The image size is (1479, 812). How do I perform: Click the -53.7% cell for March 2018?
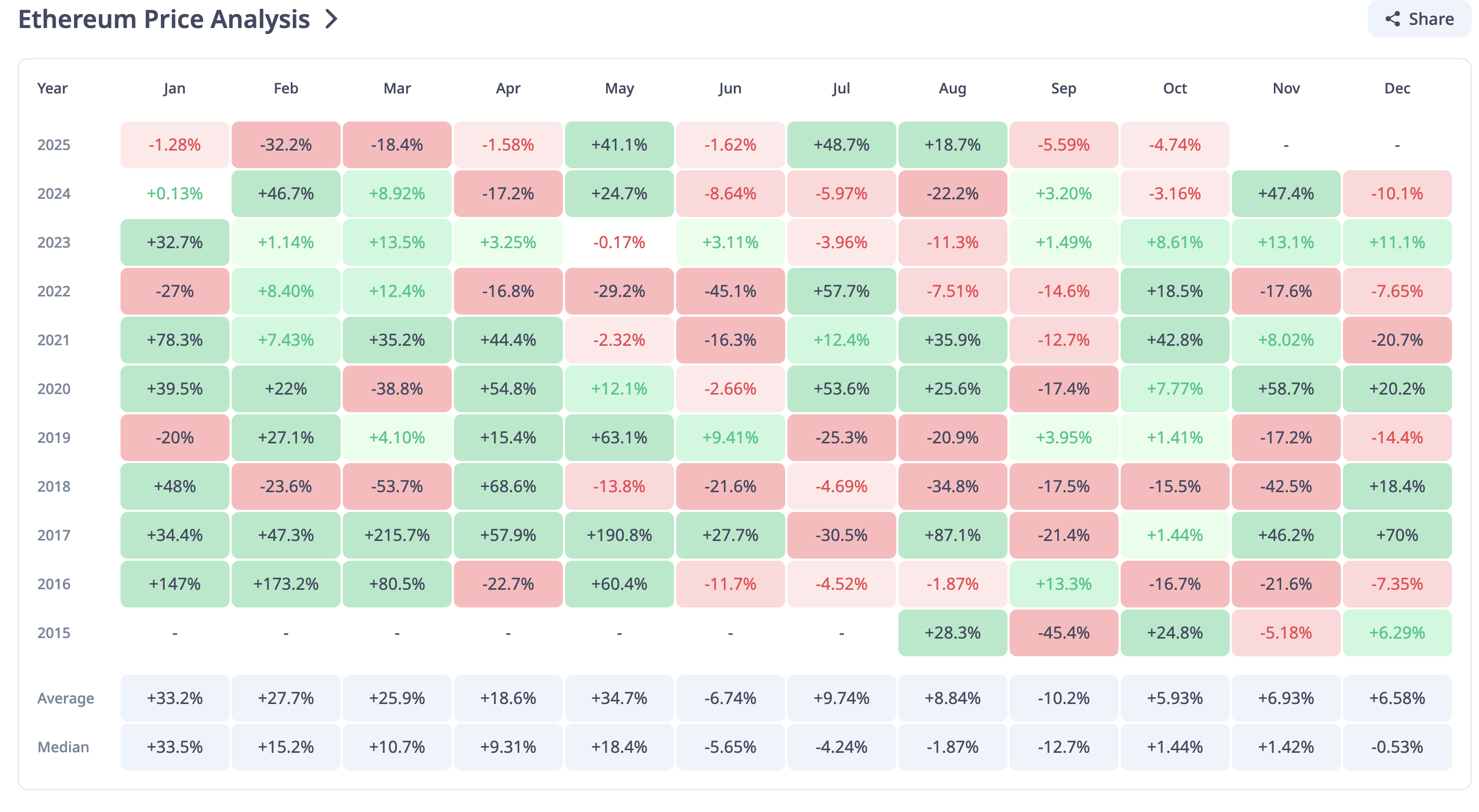coord(397,486)
